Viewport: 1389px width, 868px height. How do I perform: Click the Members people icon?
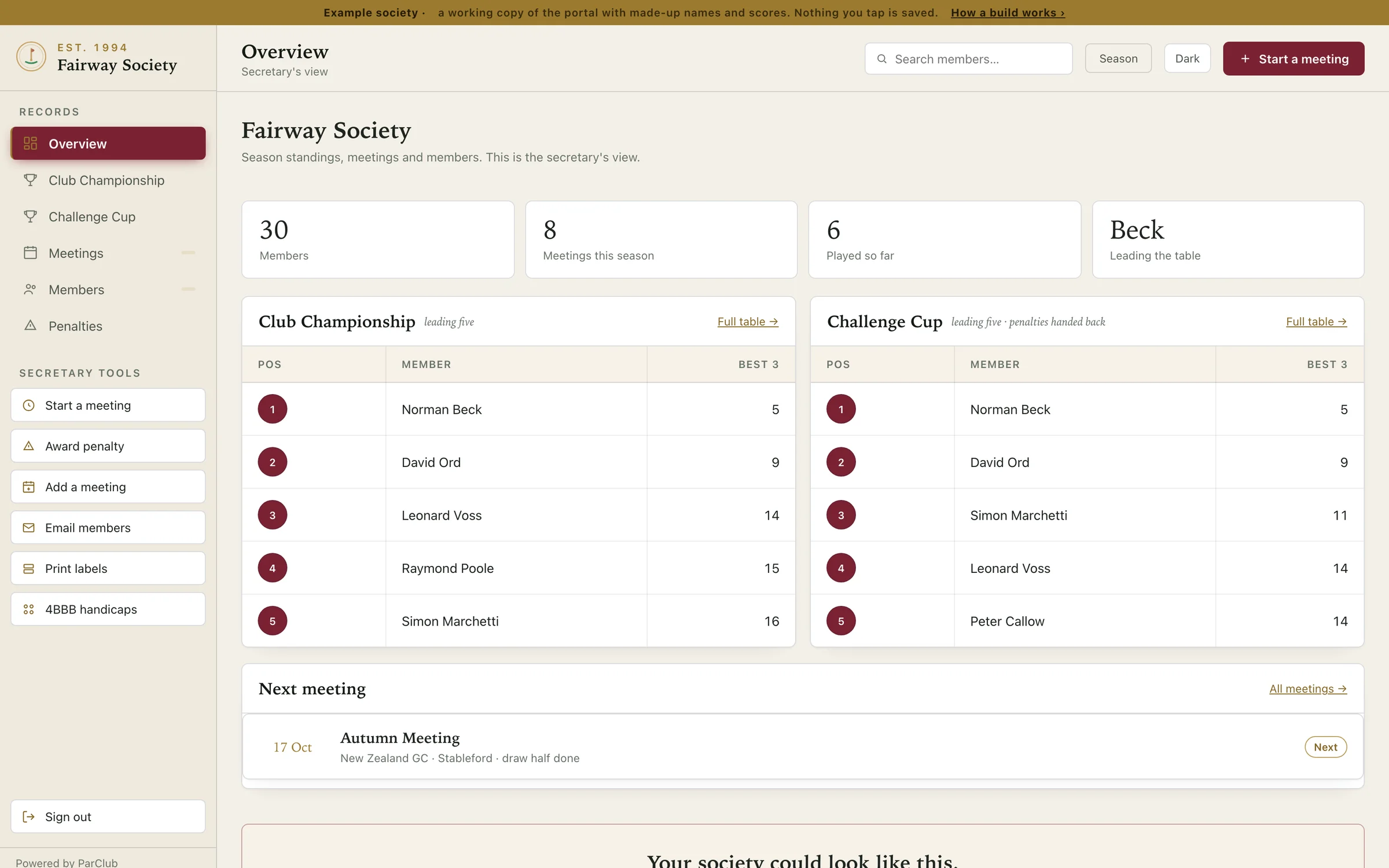tap(30, 289)
